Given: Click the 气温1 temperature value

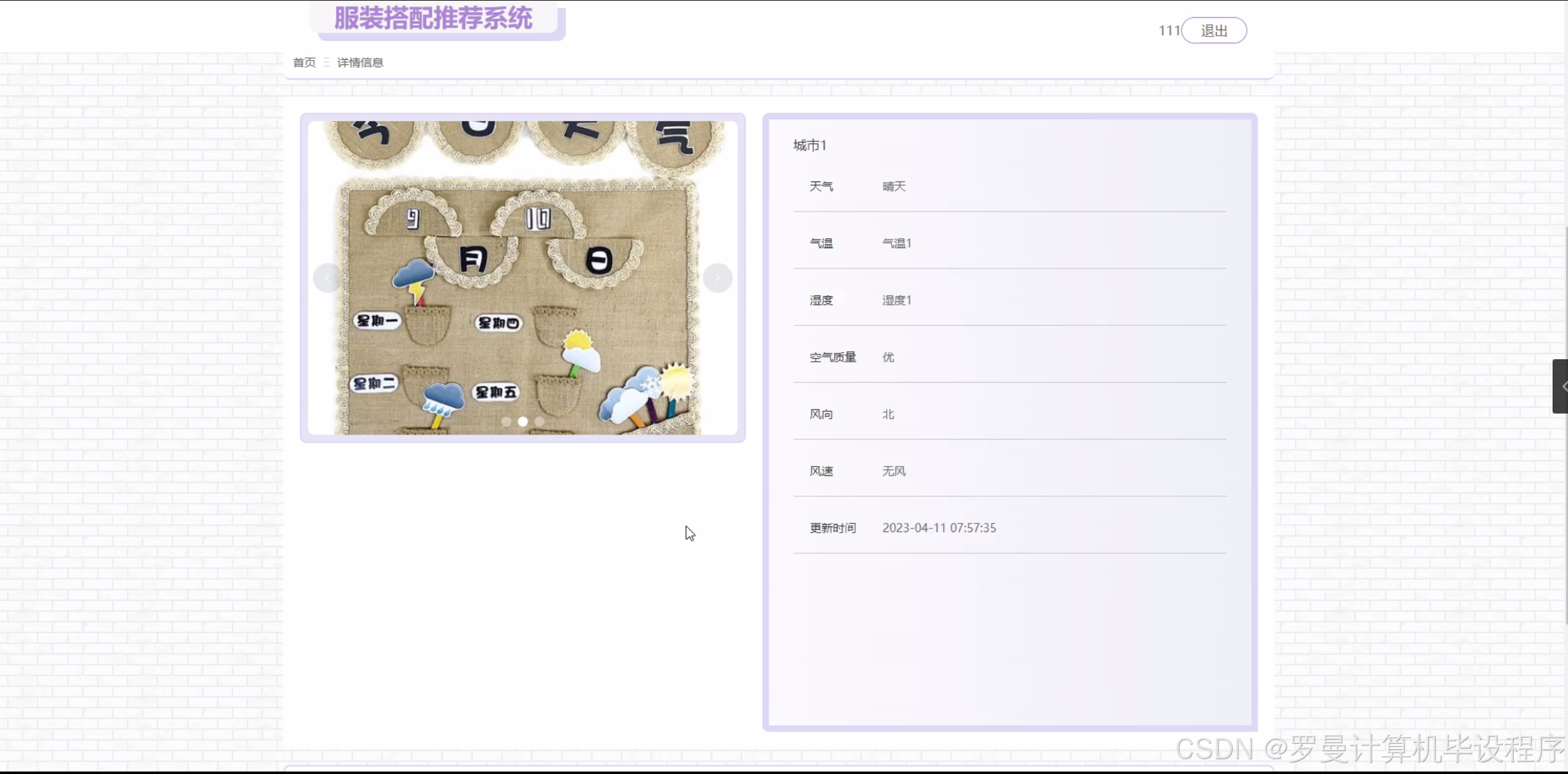Looking at the screenshot, I should point(897,243).
